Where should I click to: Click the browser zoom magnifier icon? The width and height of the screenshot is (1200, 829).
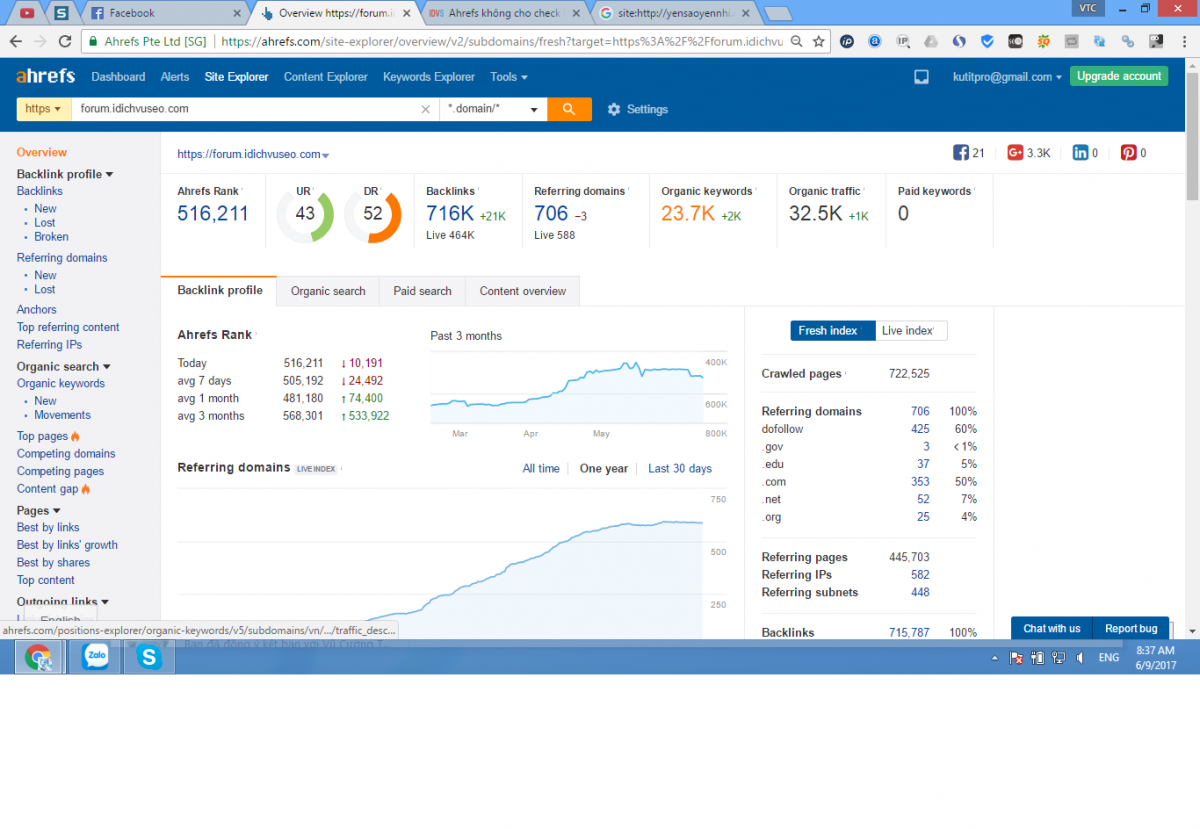[796, 42]
